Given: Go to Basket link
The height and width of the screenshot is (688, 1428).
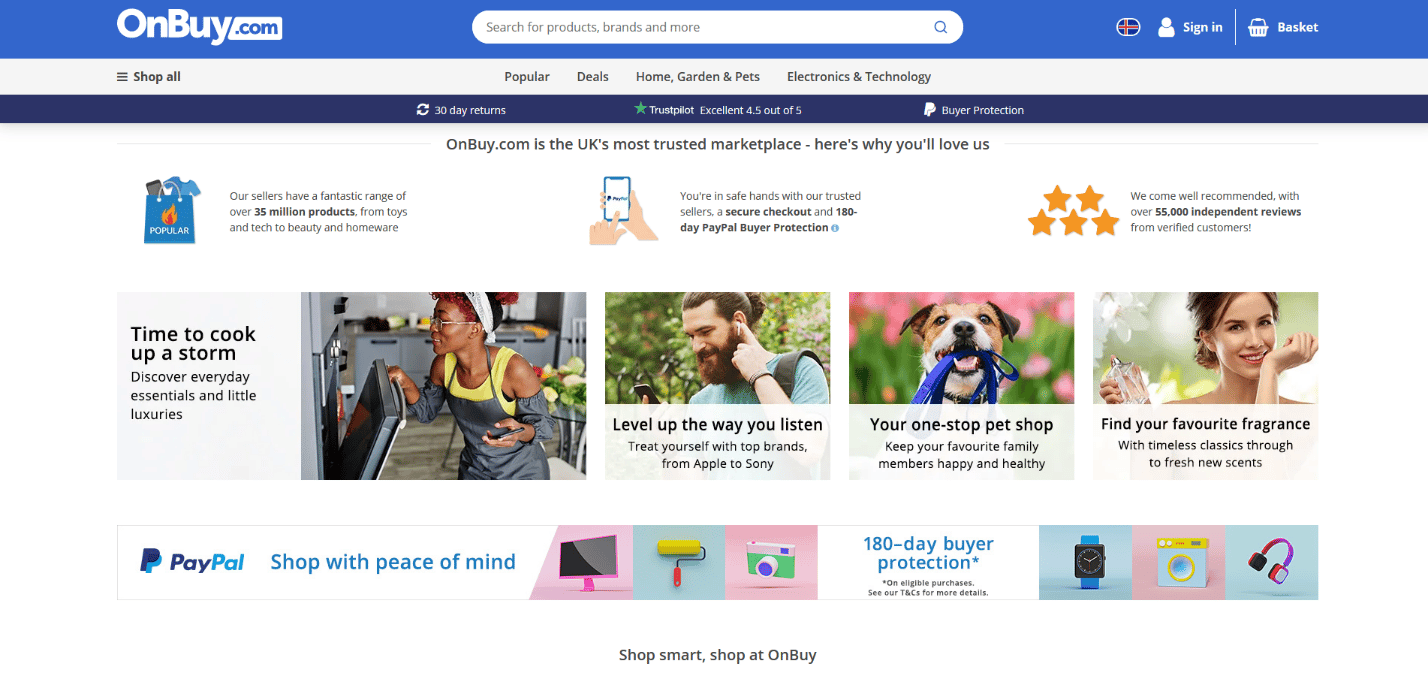Looking at the screenshot, I should point(1298,27).
